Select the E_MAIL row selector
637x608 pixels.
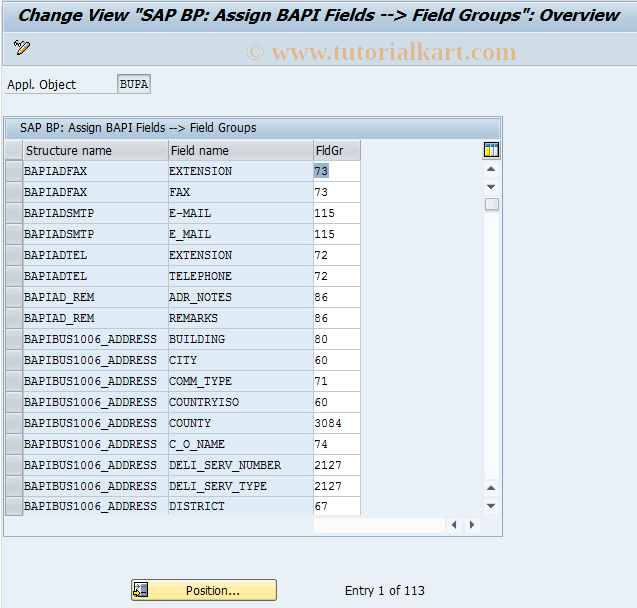point(14,234)
